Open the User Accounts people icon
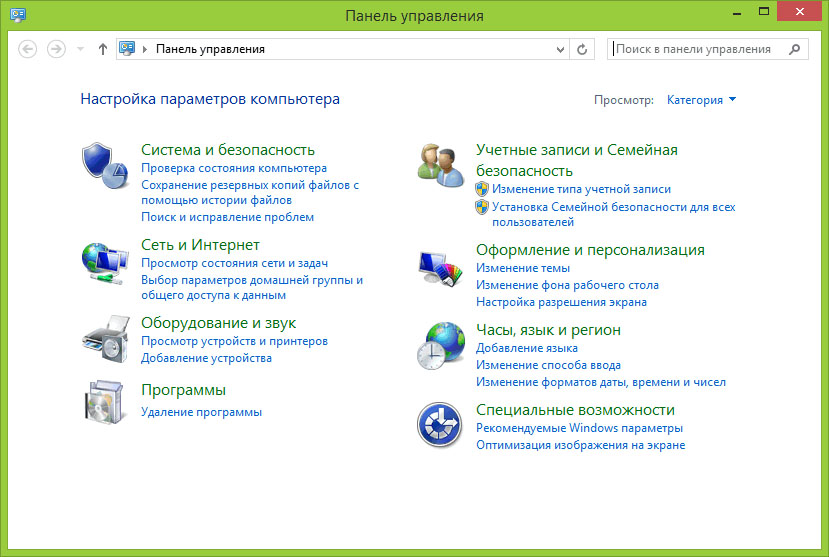 440,165
